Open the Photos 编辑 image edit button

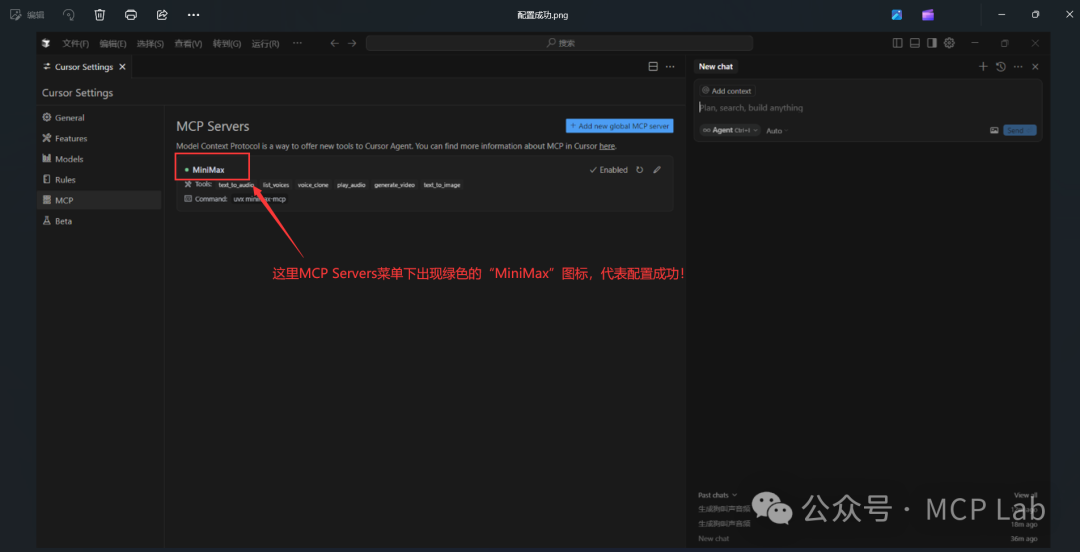click(28, 14)
